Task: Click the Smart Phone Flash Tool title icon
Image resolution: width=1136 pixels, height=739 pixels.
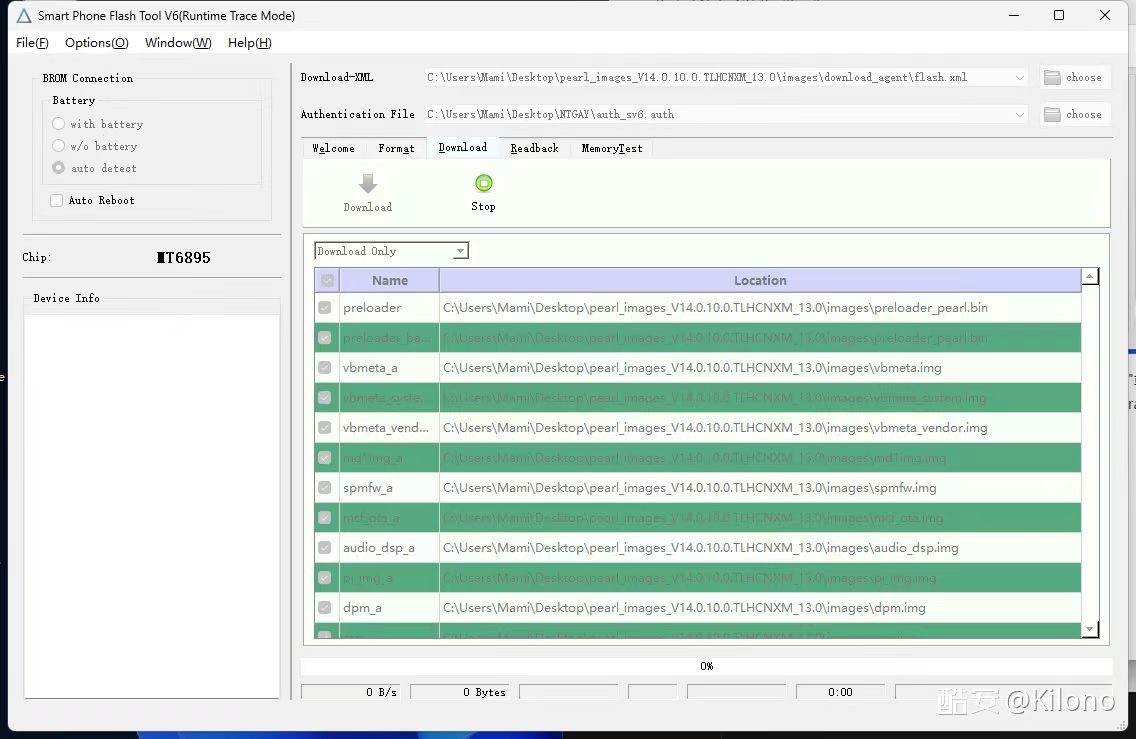Action: point(23,16)
